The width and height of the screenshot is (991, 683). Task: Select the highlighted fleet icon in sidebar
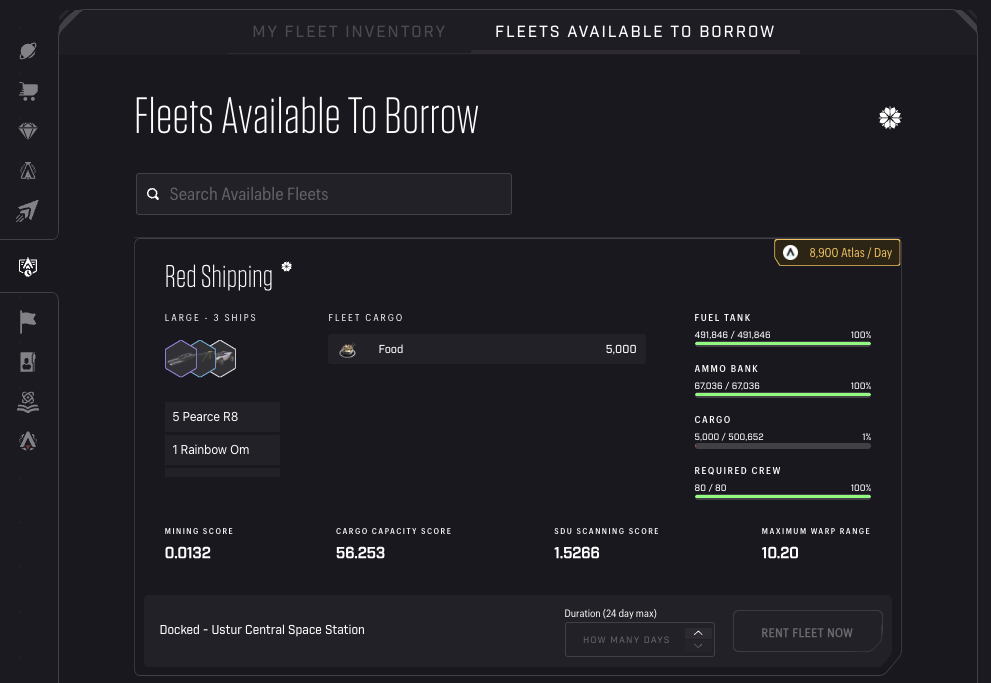[x=28, y=267]
